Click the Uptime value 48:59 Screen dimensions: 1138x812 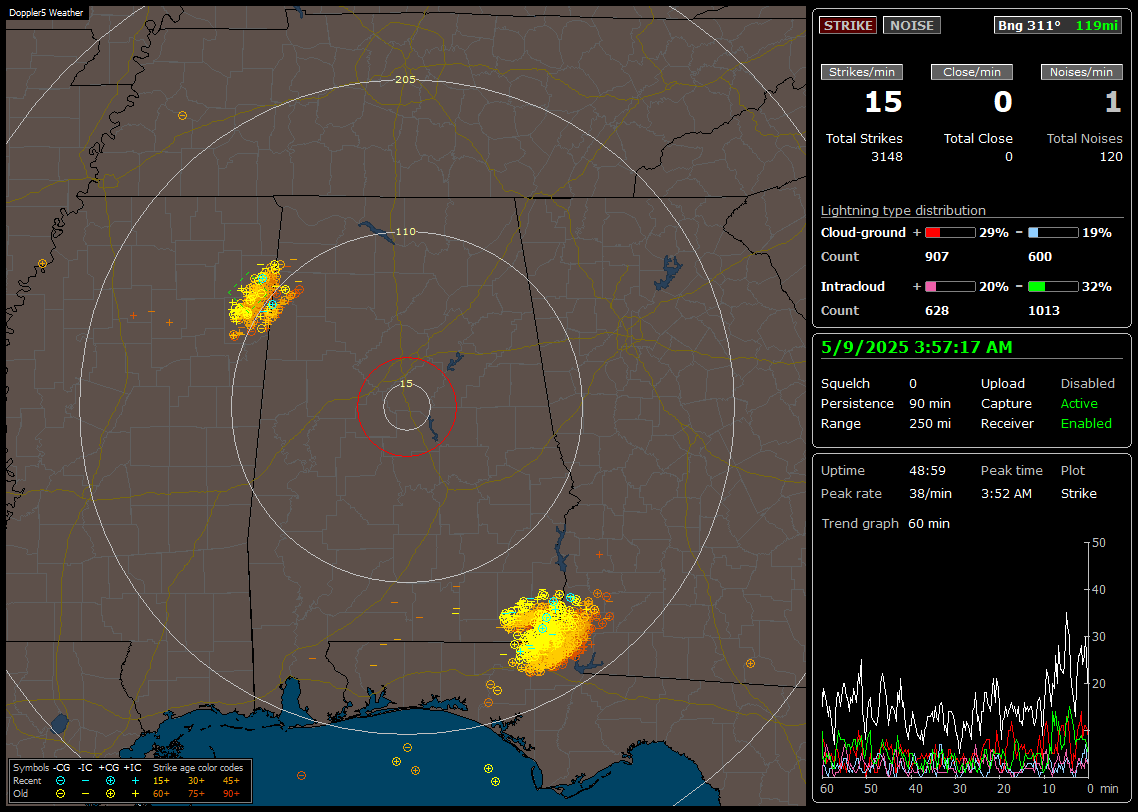tap(928, 471)
